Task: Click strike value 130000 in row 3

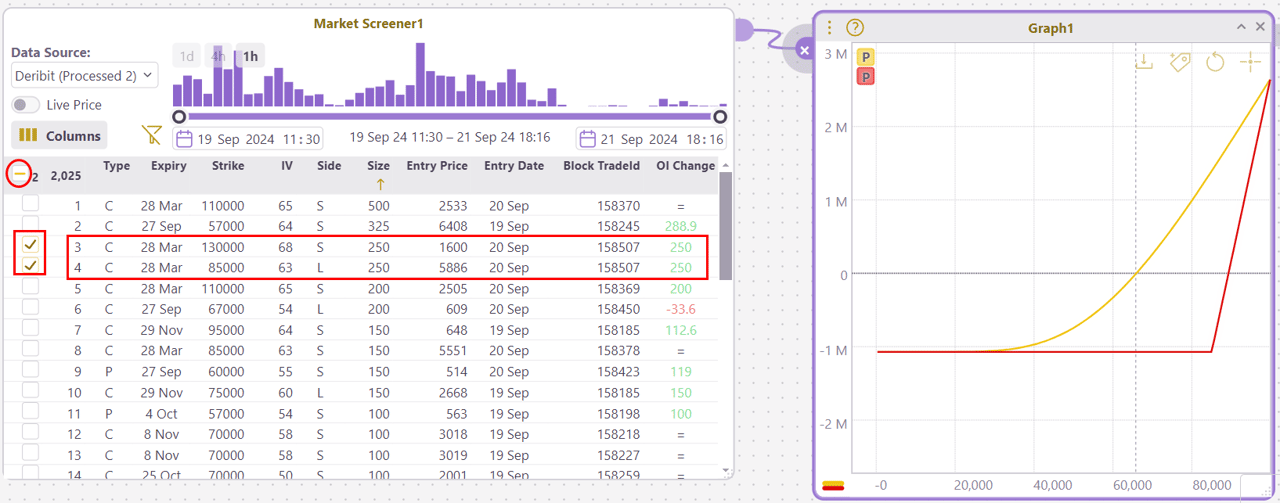Action: point(221,247)
